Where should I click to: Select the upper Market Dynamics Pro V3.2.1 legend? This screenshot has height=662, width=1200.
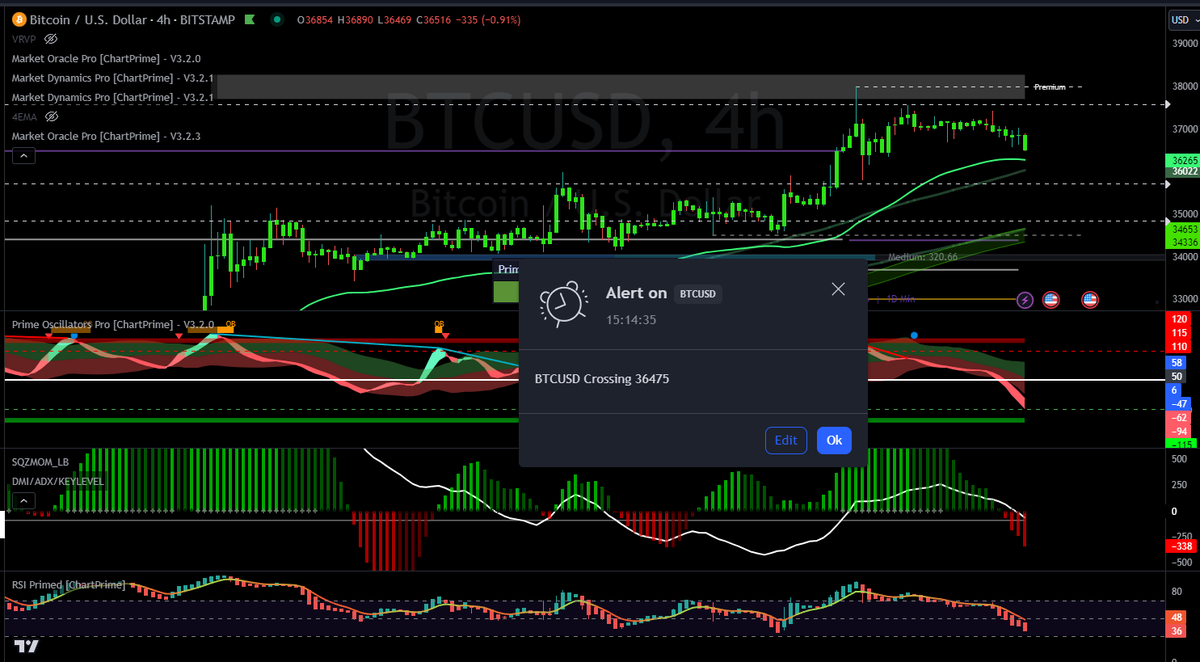113,78
